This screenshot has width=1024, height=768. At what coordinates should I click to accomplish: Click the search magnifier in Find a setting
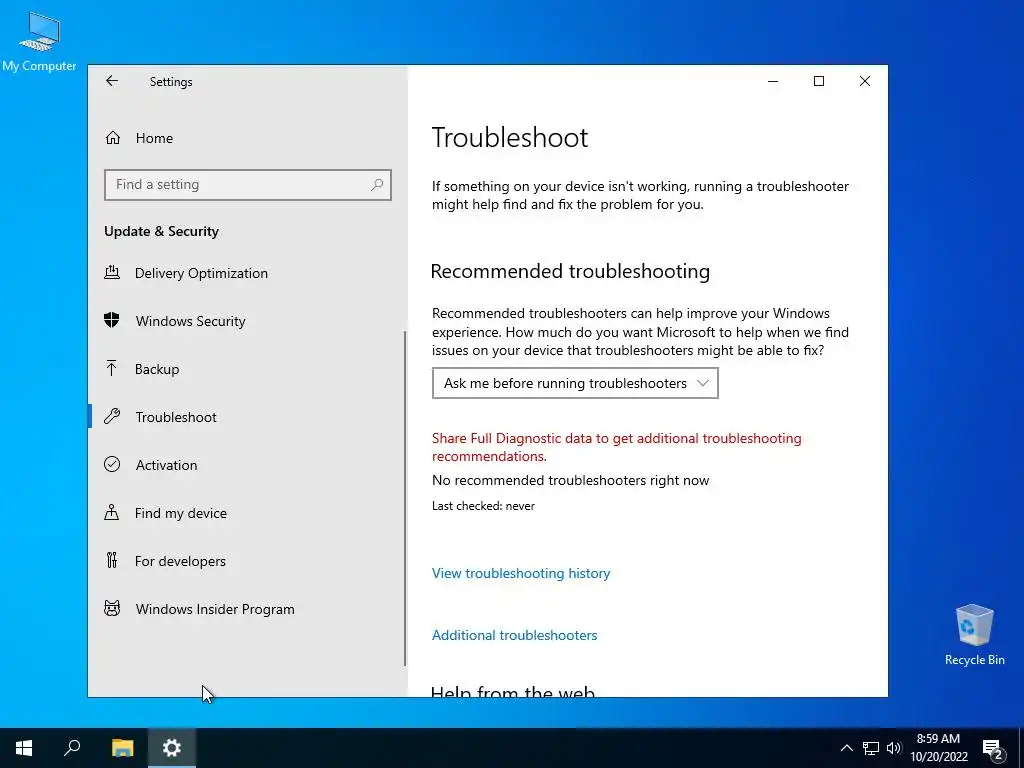[x=377, y=185]
